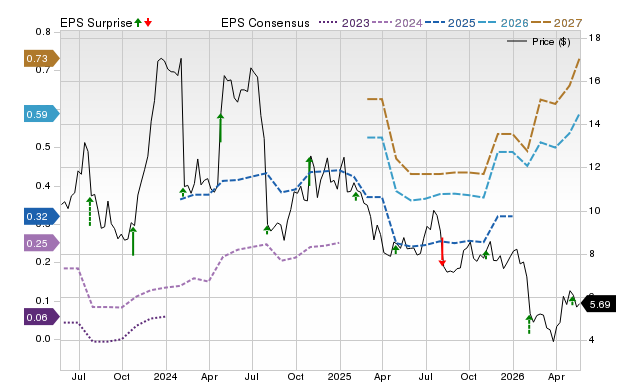
Task: Click the 8 label on the price axis
Action: [592, 254]
